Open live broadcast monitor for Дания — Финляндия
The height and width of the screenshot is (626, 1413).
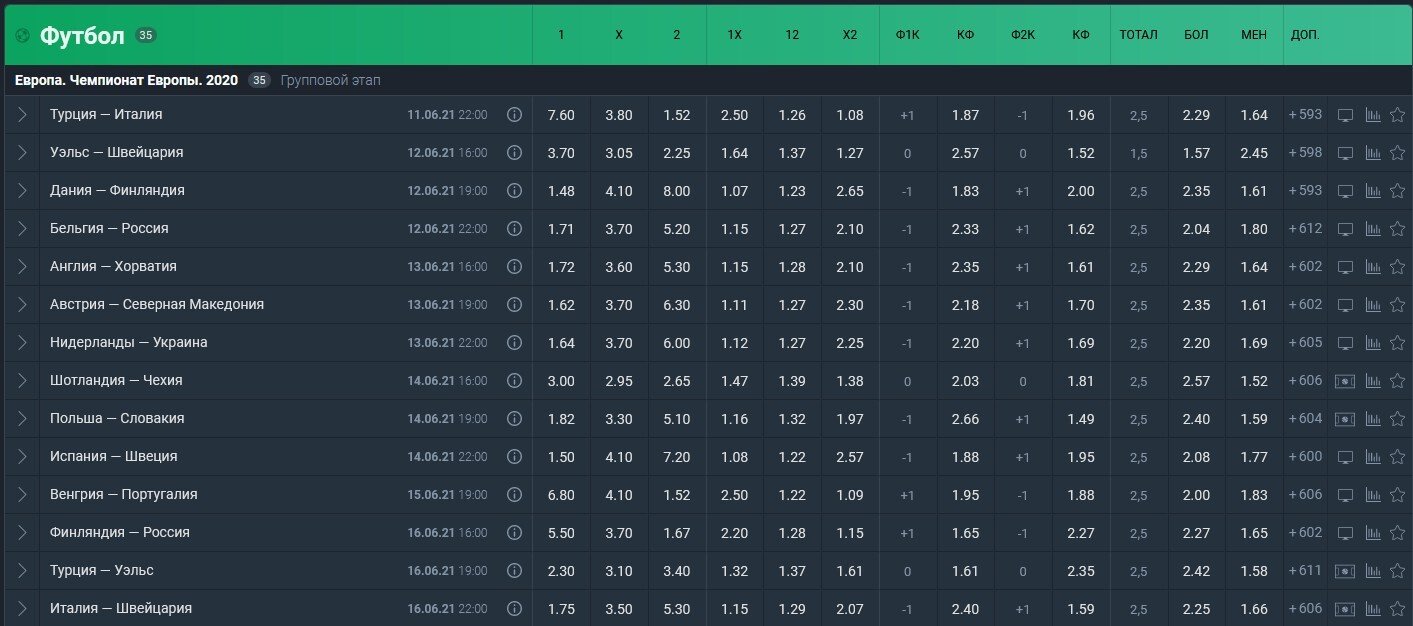pos(1346,191)
